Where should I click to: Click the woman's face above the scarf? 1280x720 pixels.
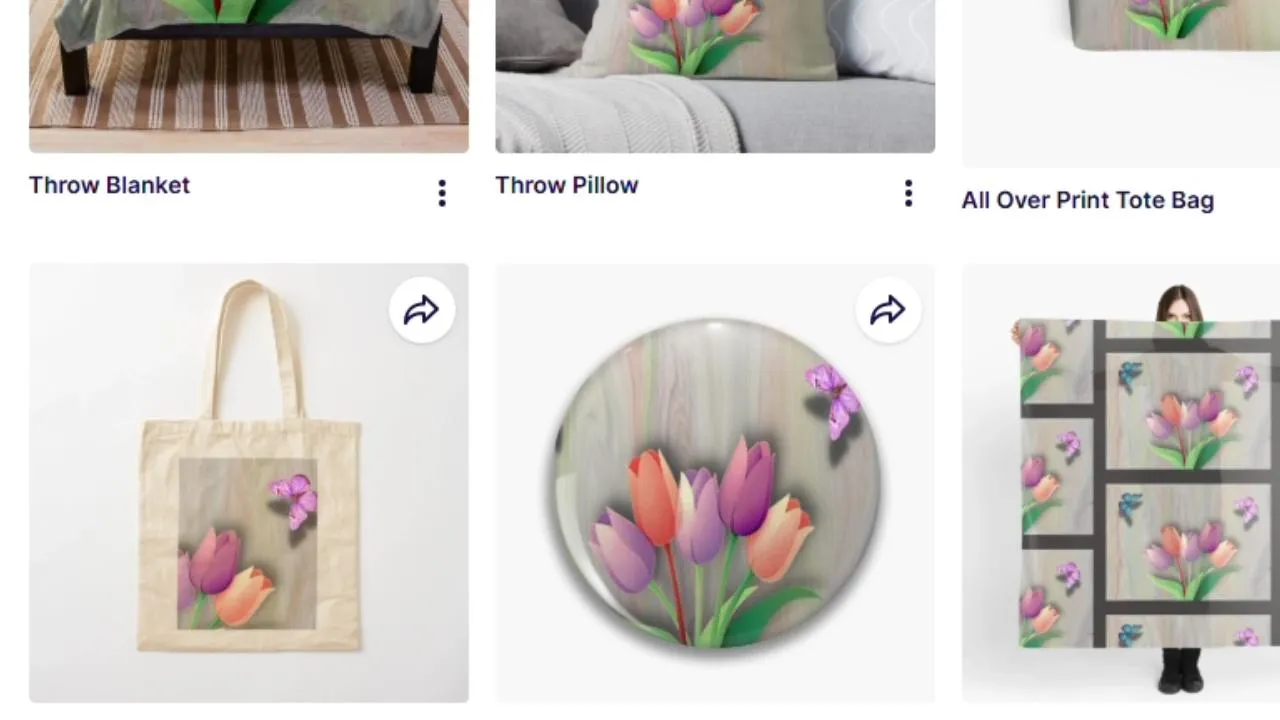(x=1179, y=306)
